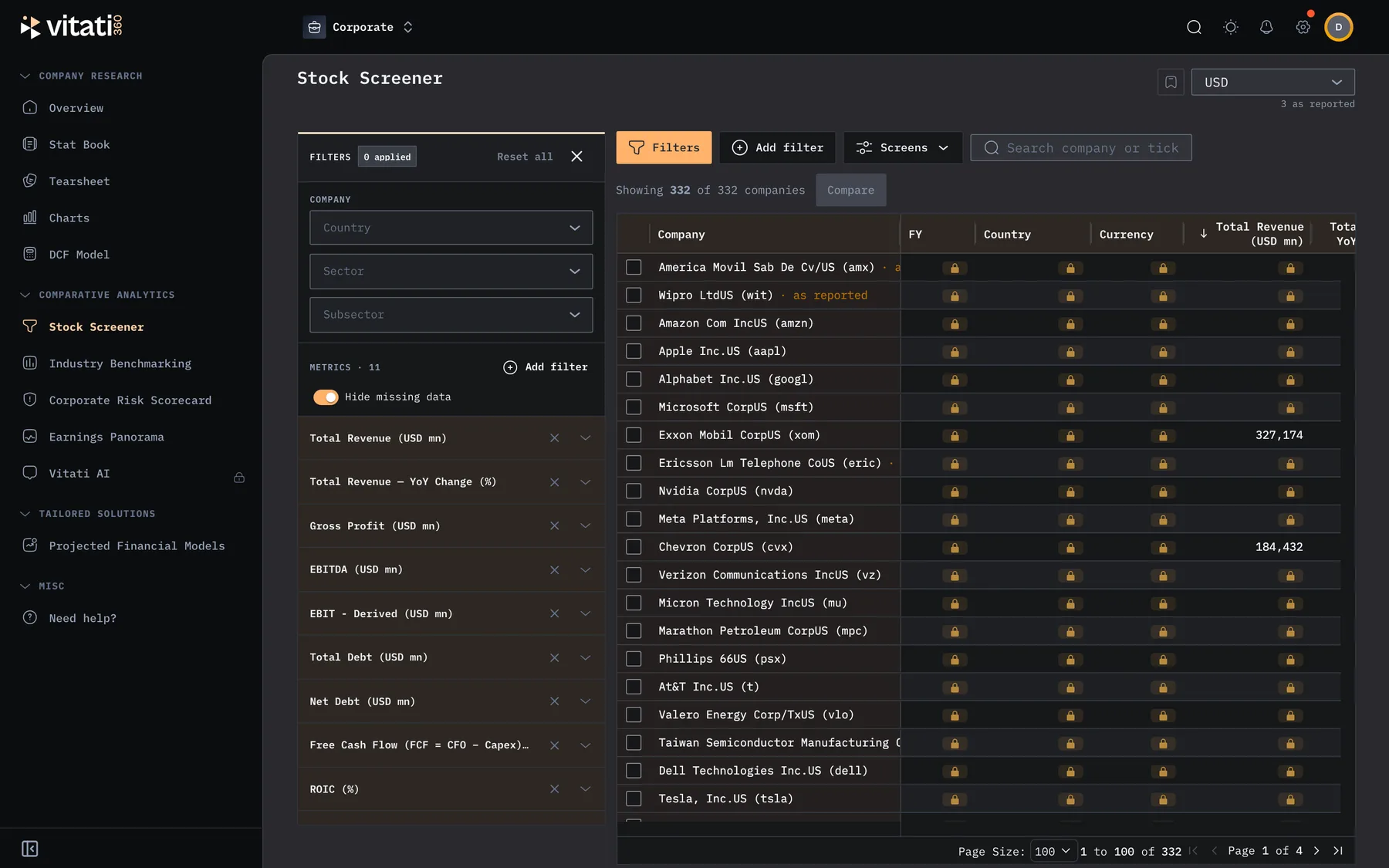The image size is (1389, 868).
Task: Click Reset all filters link
Action: pyautogui.click(x=525, y=157)
